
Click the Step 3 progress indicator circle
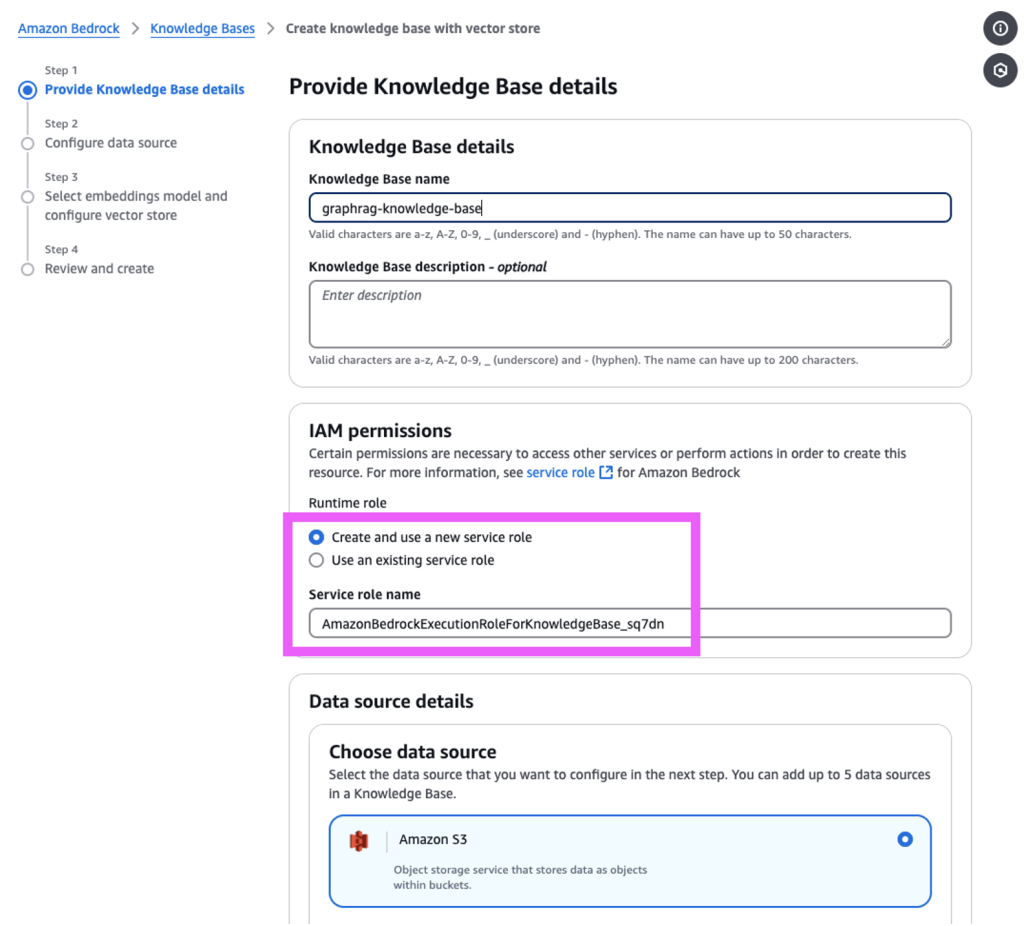(x=28, y=197)
